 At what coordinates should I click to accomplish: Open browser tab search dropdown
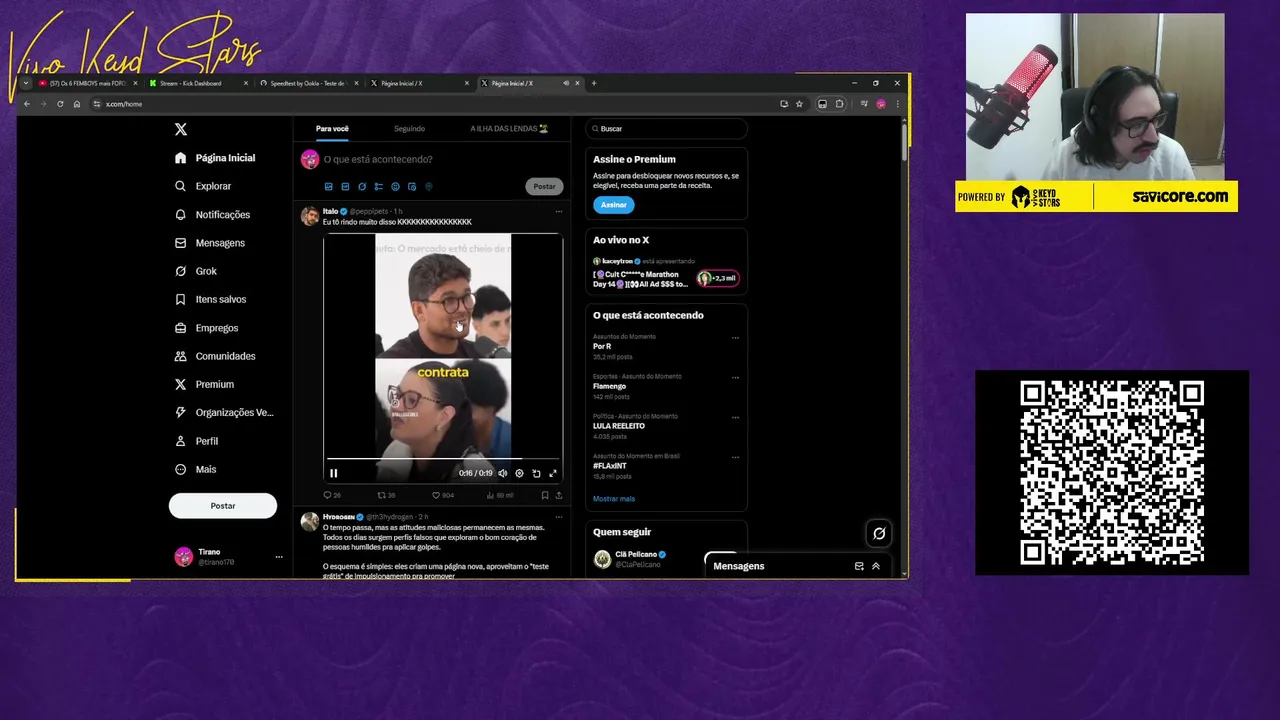click(26, 83)
